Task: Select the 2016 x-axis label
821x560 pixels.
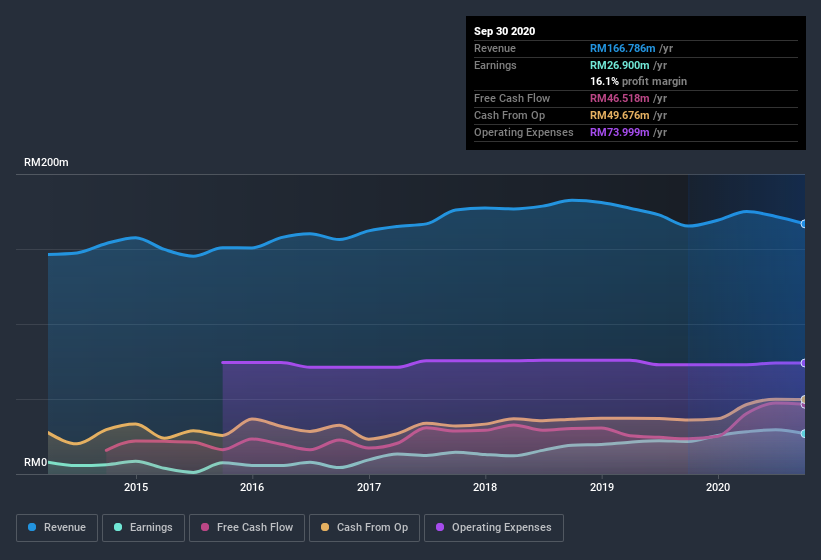Action: tap(252, 487)
